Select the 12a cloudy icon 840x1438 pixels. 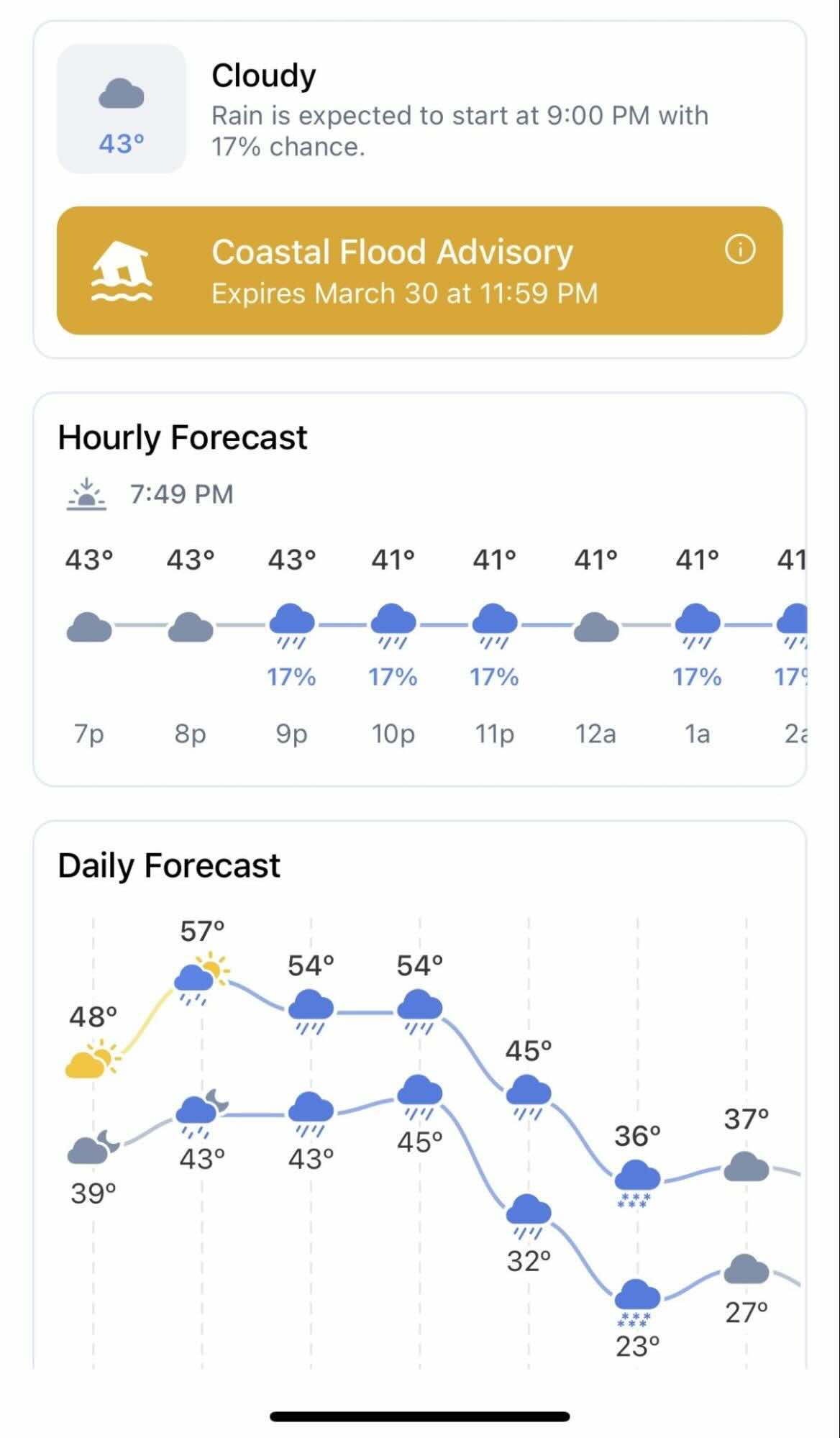(595, 627)
